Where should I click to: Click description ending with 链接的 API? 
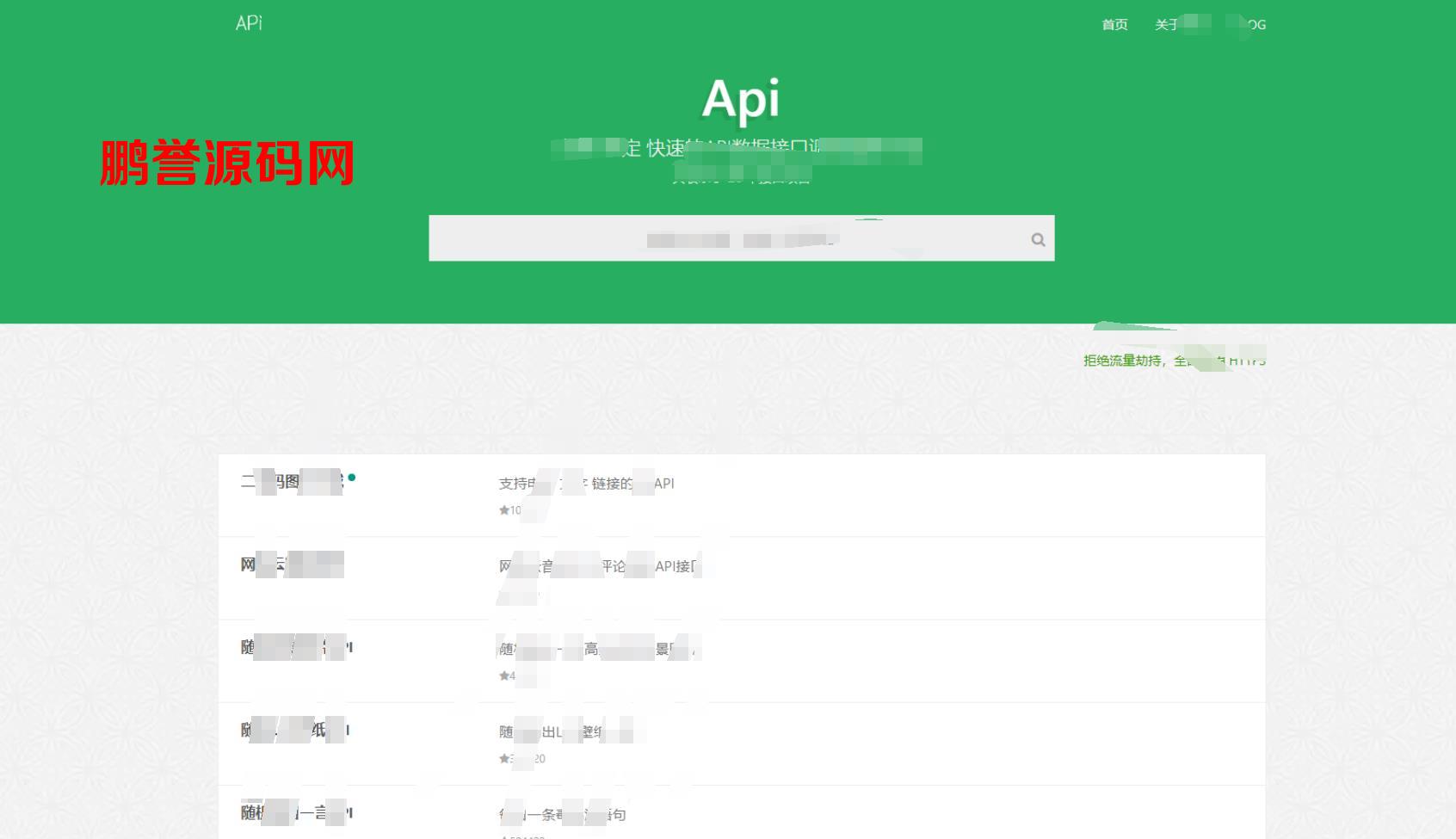coord(586,484)
